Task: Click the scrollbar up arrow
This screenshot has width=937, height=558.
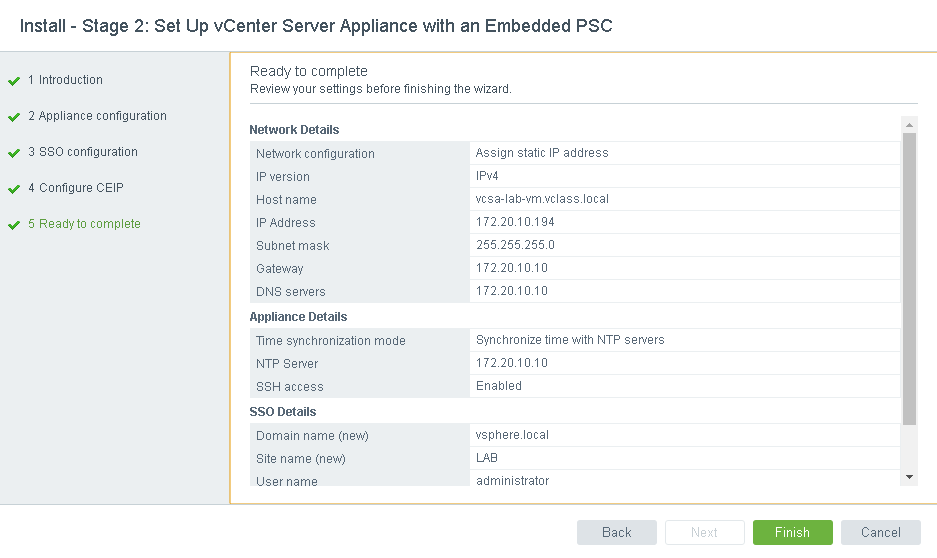Action: point(909,125)
